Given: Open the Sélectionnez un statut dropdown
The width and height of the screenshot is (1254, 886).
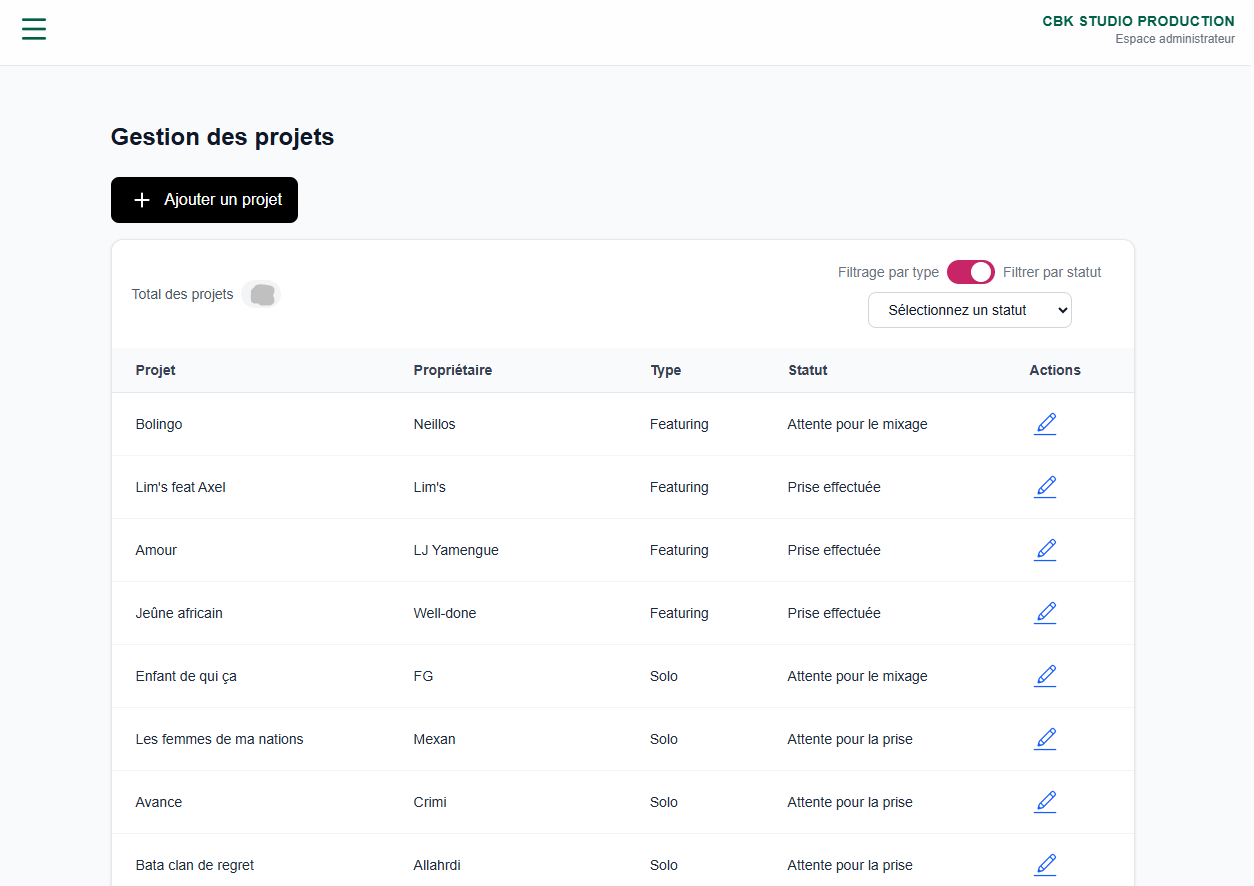Looking at the screenshot, I should [x=970, y=310].
